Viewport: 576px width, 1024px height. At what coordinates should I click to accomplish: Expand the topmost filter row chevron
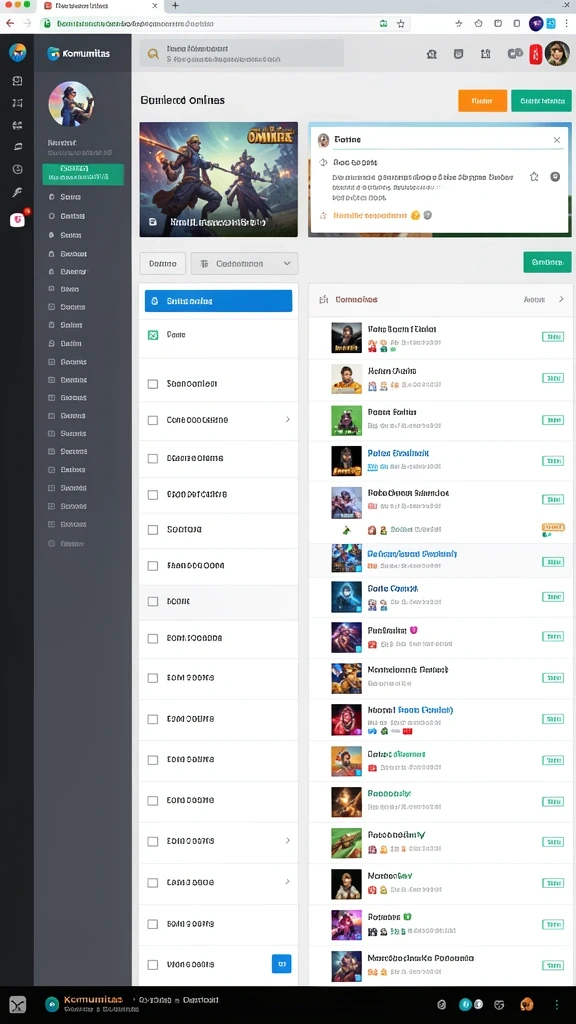click(x=287, y=419)
